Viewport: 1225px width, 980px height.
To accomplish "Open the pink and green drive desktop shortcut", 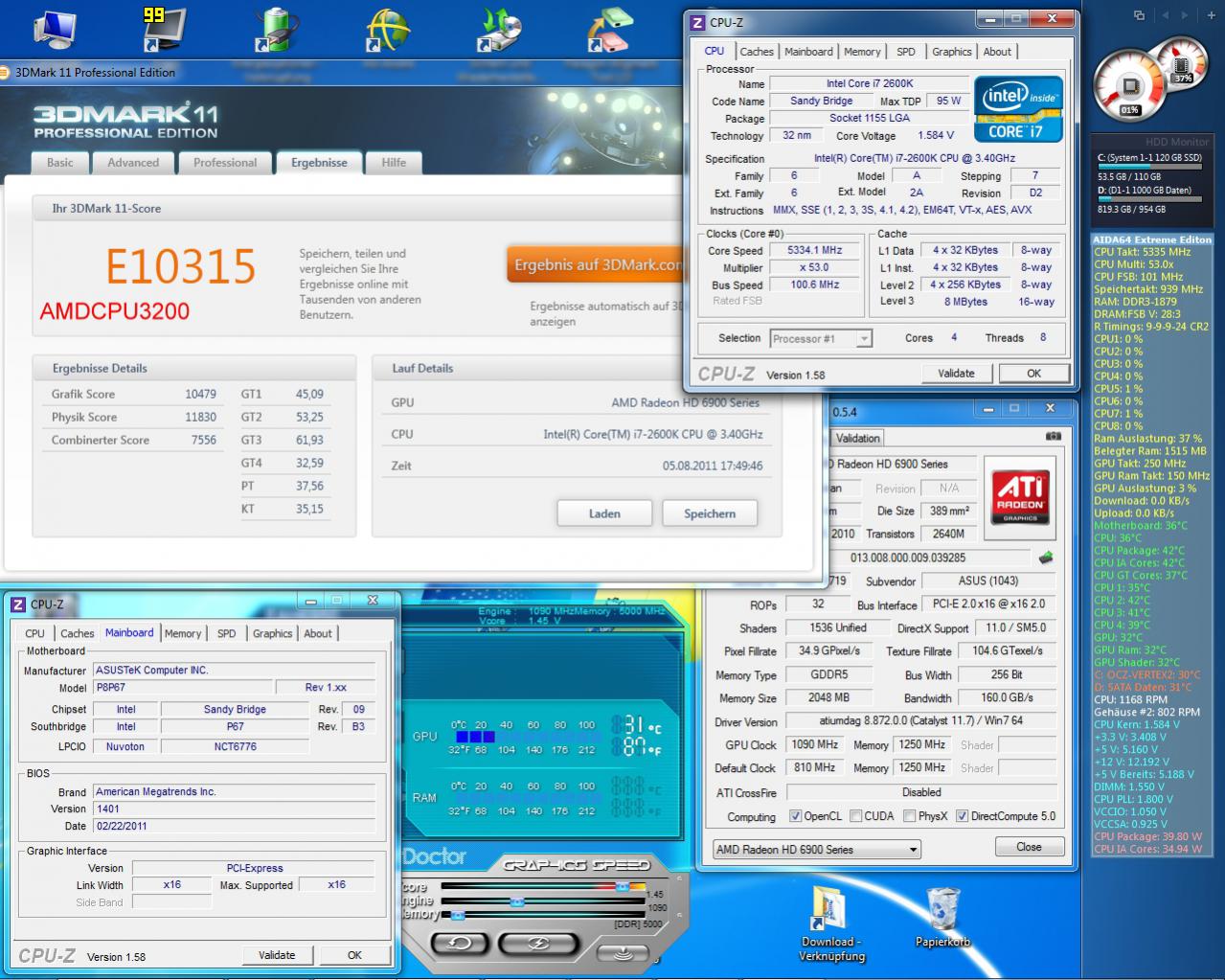I will [x=610, y=29].
